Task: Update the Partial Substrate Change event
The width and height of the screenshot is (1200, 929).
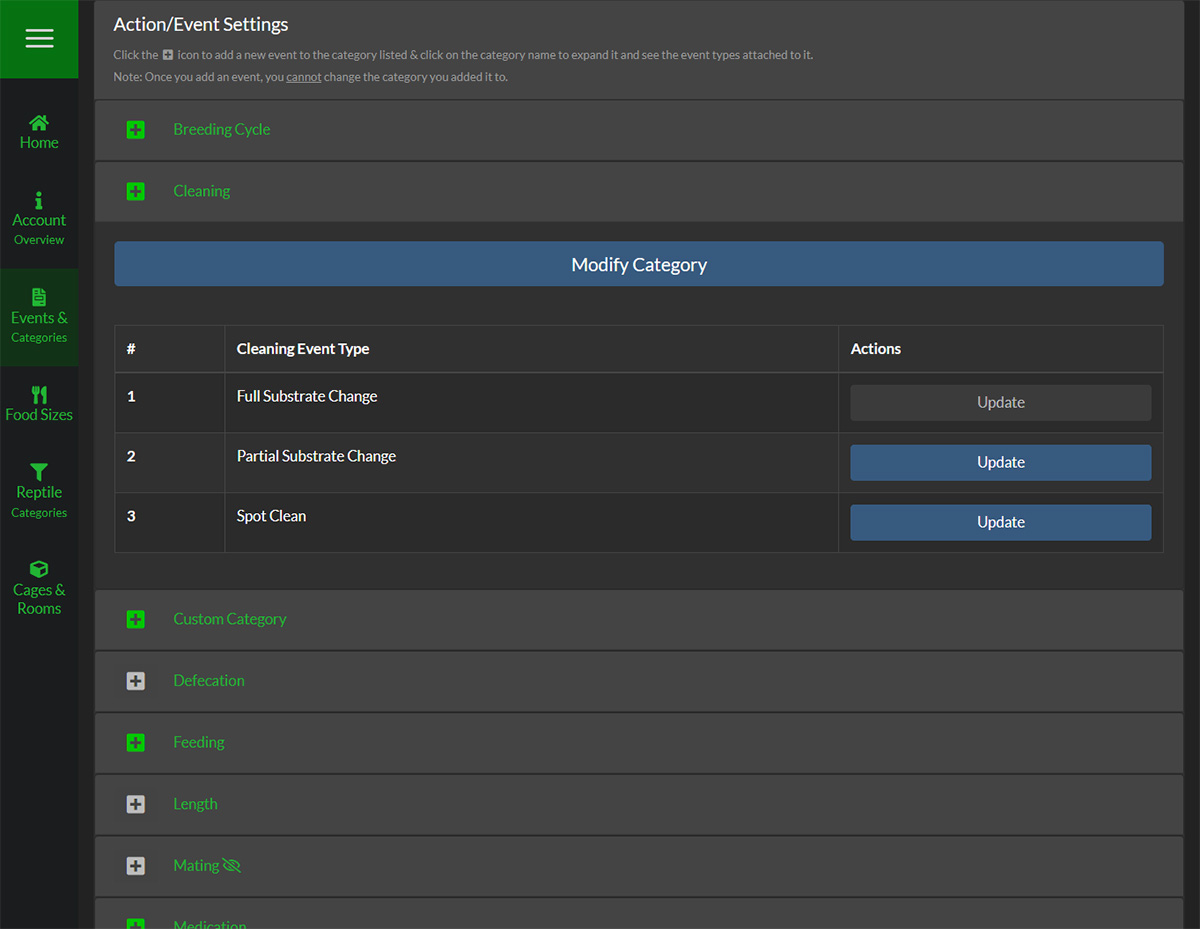Action: [x=1001, y=462]
